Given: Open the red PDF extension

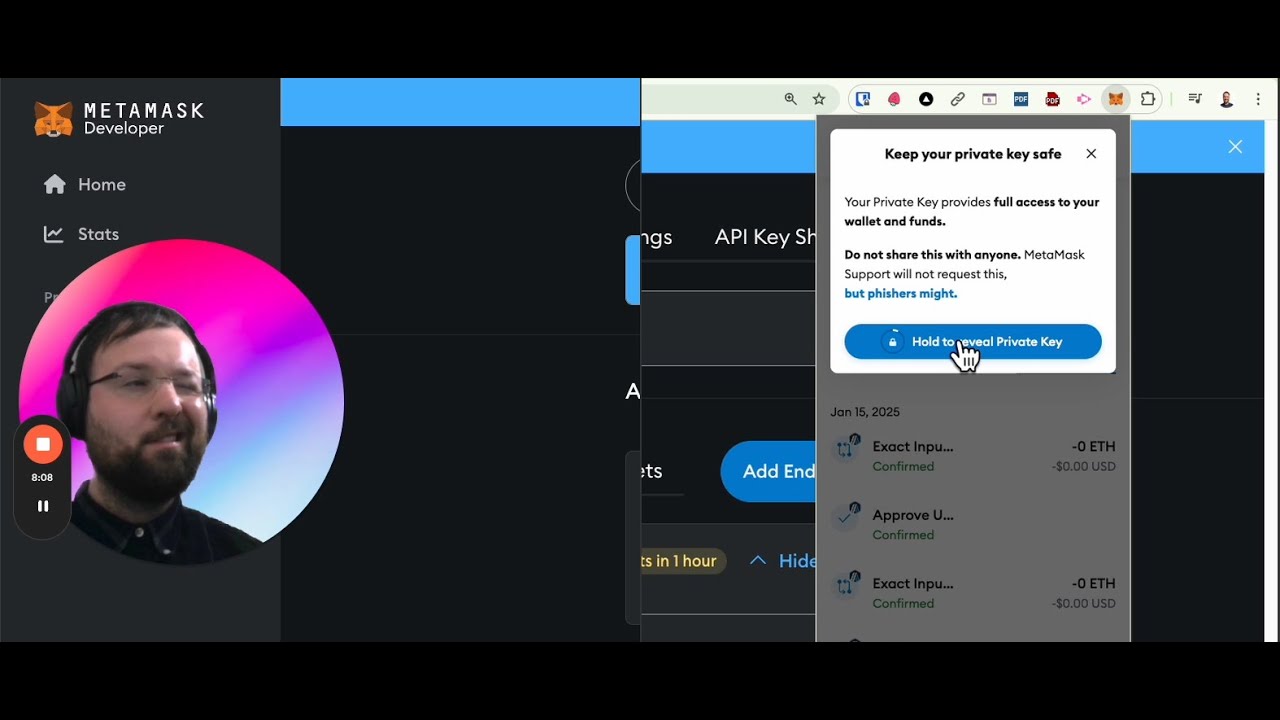Looking at the screenshot, I should pyautogui.click(x=1052, y=99).
